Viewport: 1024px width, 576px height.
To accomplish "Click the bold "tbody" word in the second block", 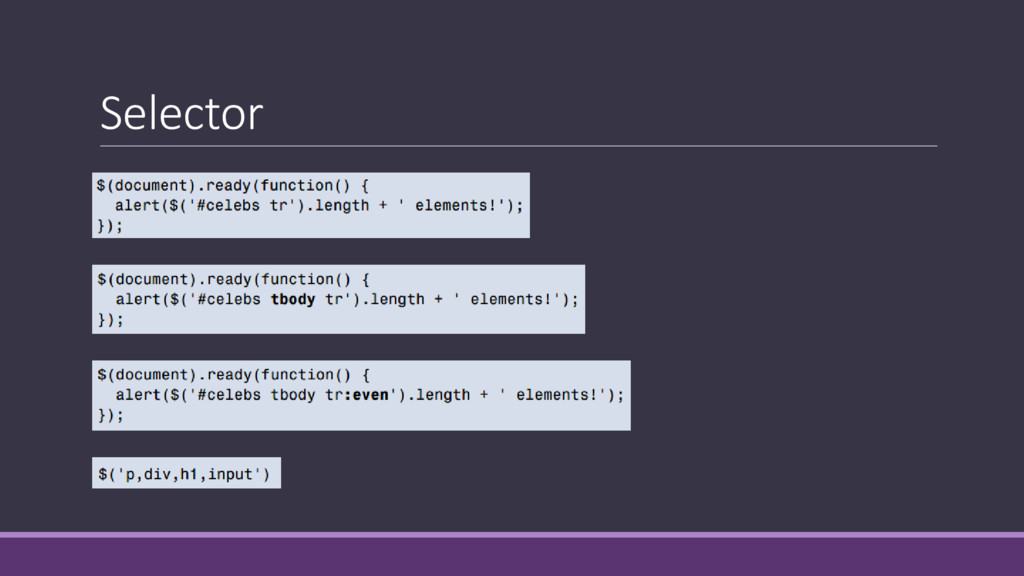I will [x=293, y=299].
